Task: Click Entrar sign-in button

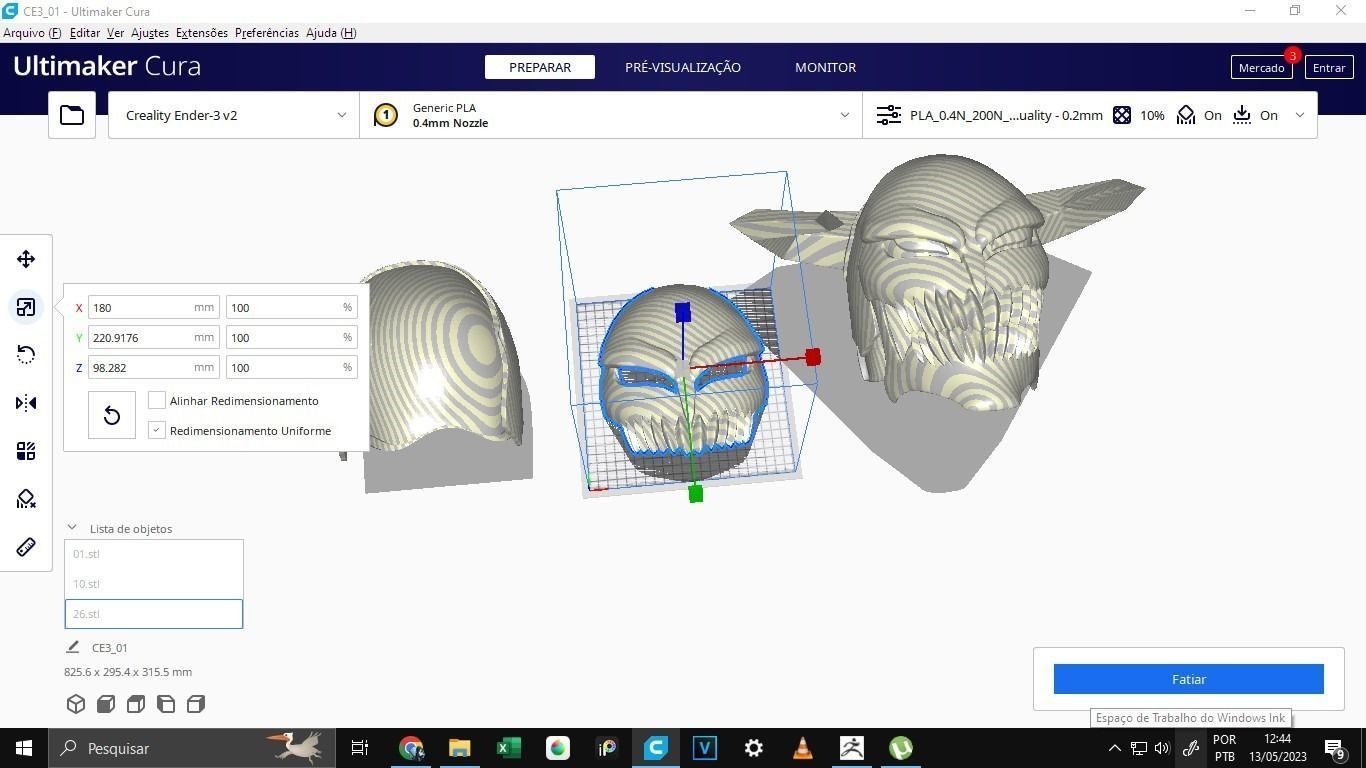Action: coord(1329,67)
